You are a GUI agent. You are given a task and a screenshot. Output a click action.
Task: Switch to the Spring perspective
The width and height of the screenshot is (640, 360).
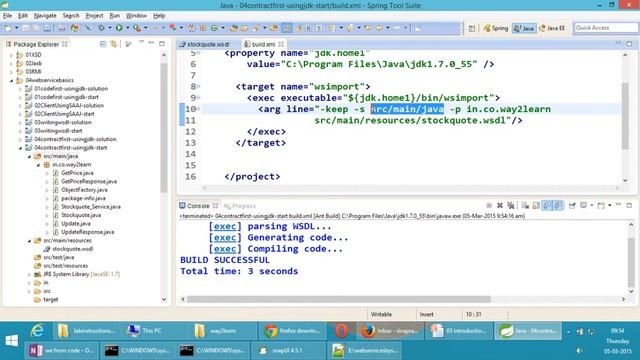click(x=496, y=28)
